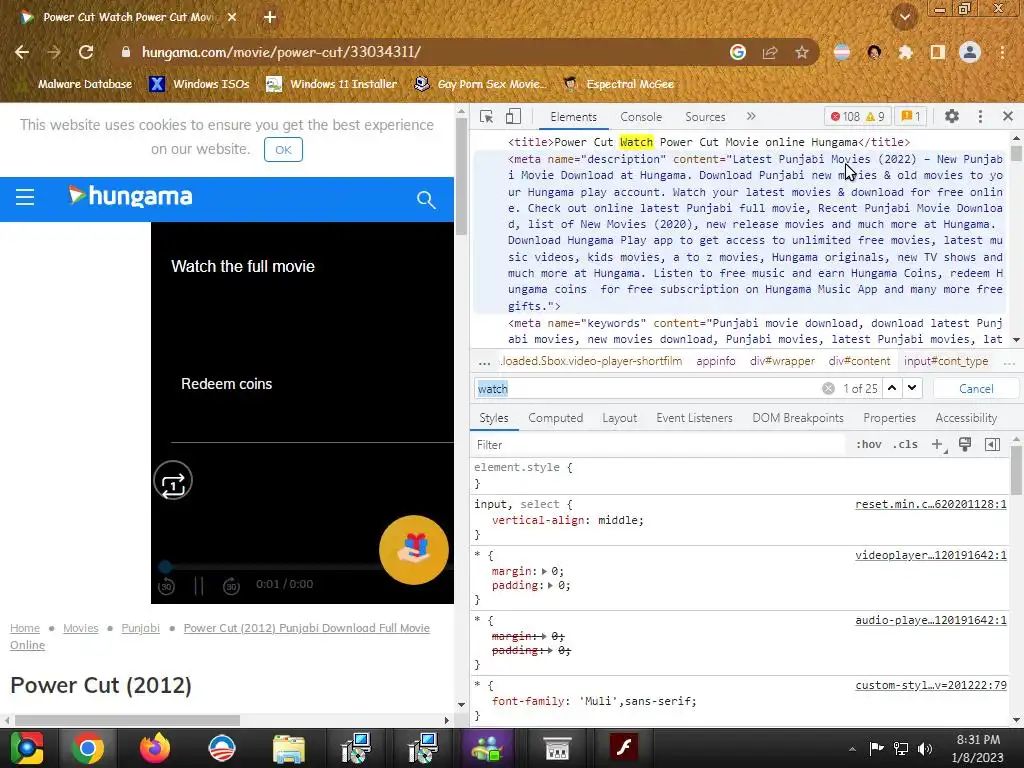This screenshot has width=1024, height=768.
Task: Show more DevTools tabs chevron
Action: (x=751, y=116)
